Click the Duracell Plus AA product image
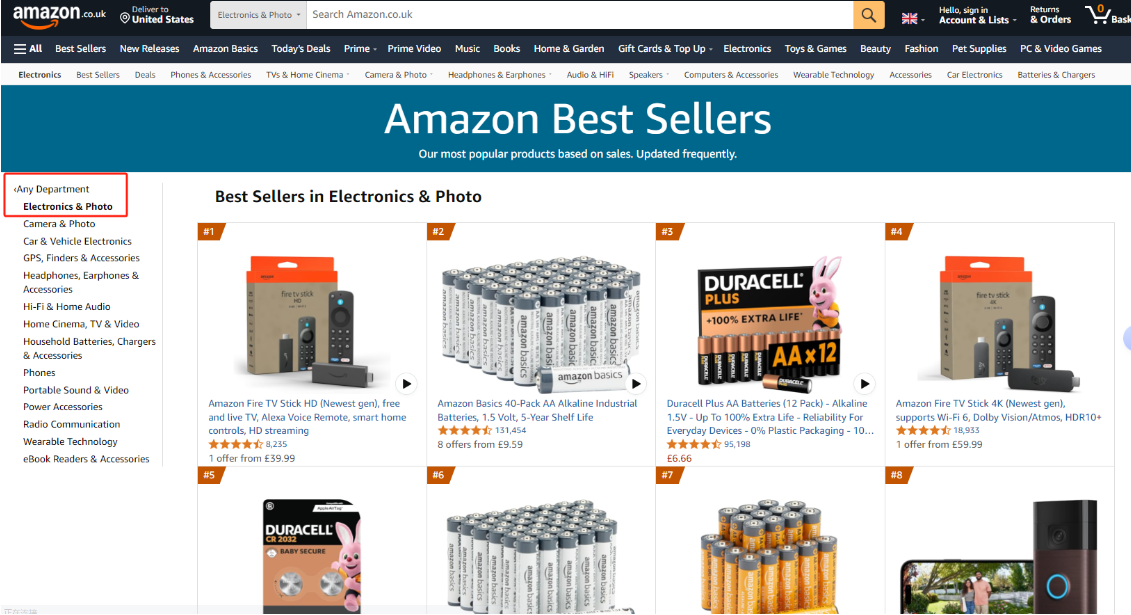 click(770, 322)
